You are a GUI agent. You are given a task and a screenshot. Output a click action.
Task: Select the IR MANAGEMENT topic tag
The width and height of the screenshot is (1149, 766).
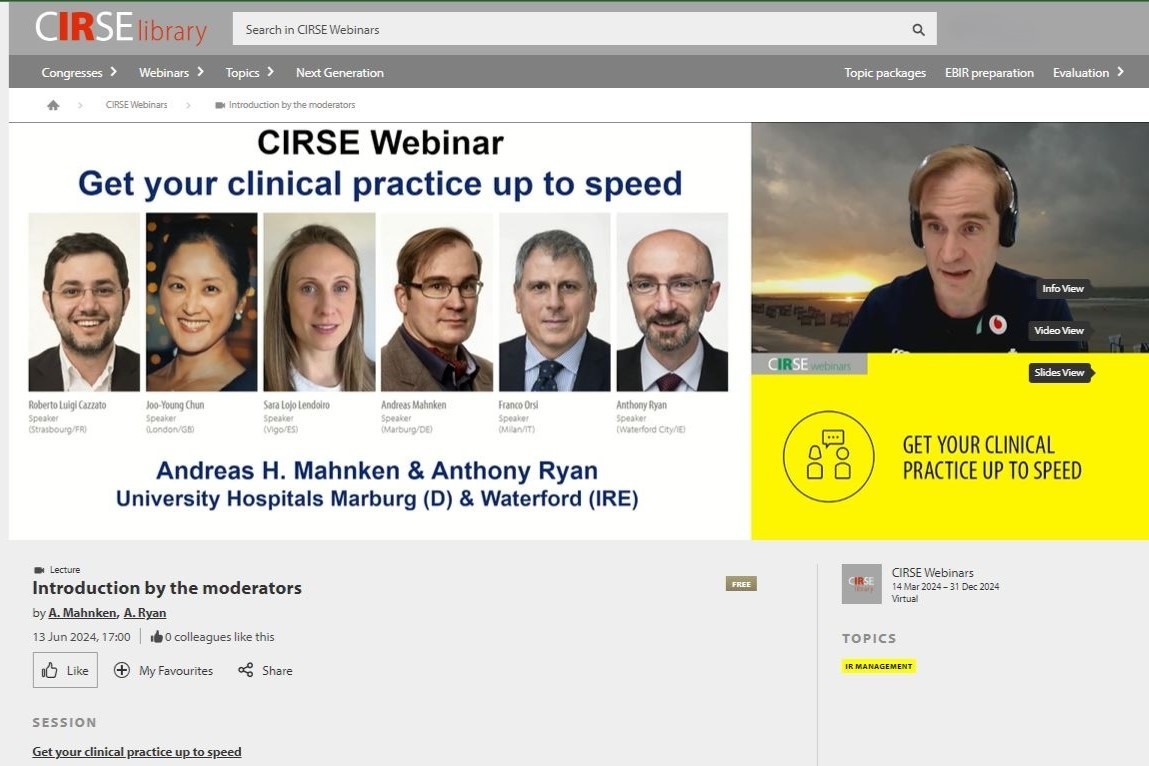click(x=879, y=666)
